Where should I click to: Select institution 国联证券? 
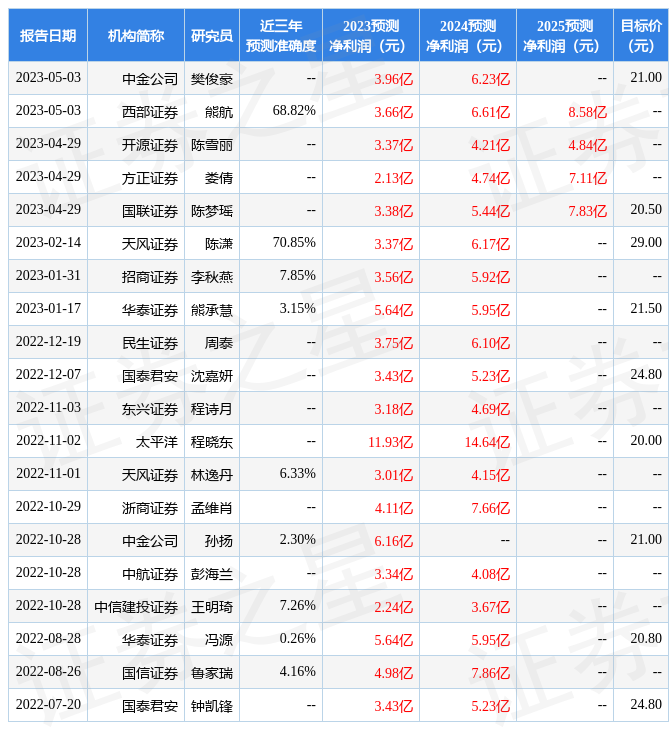150,211
